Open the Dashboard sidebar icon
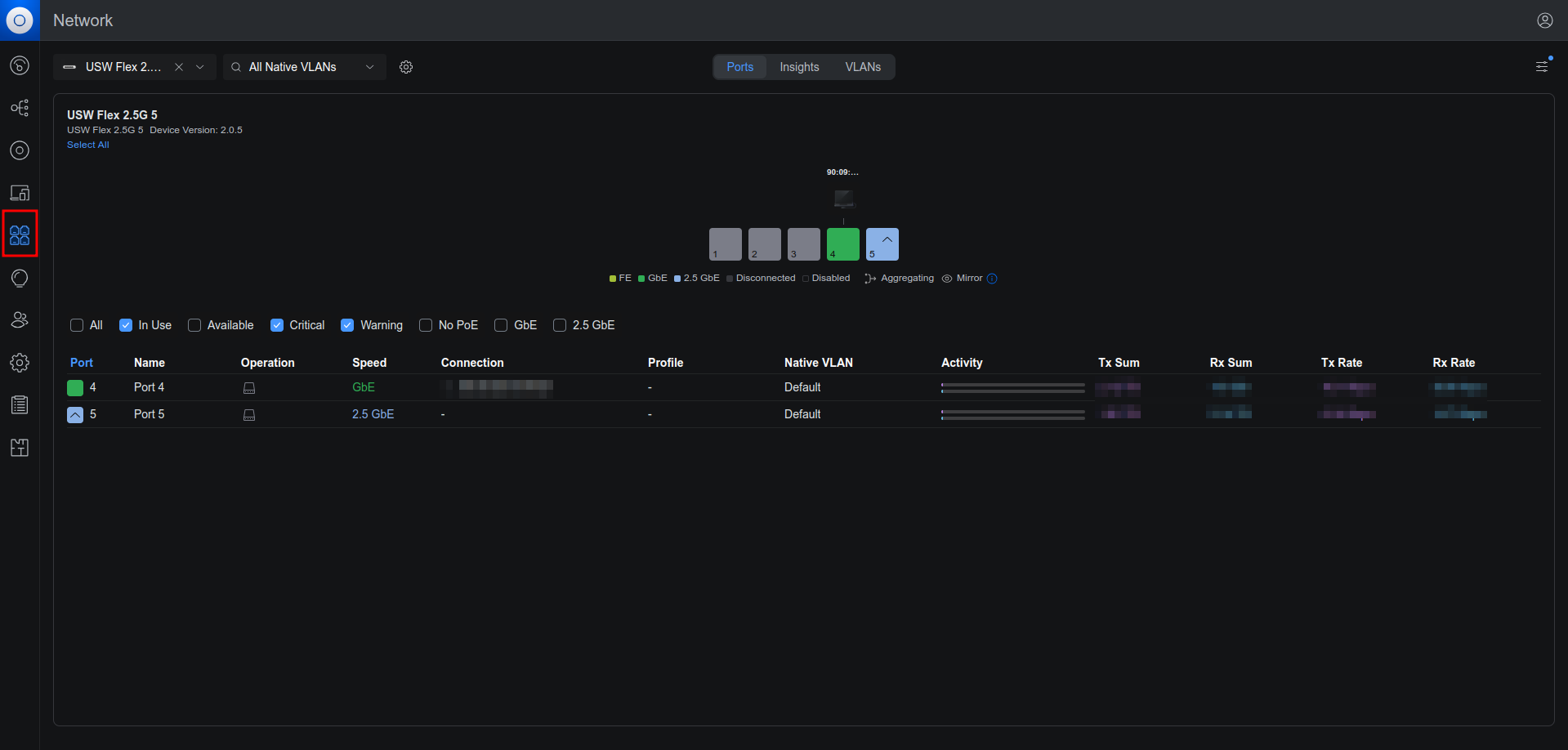Screen dimensions: 1568x750 20,65
